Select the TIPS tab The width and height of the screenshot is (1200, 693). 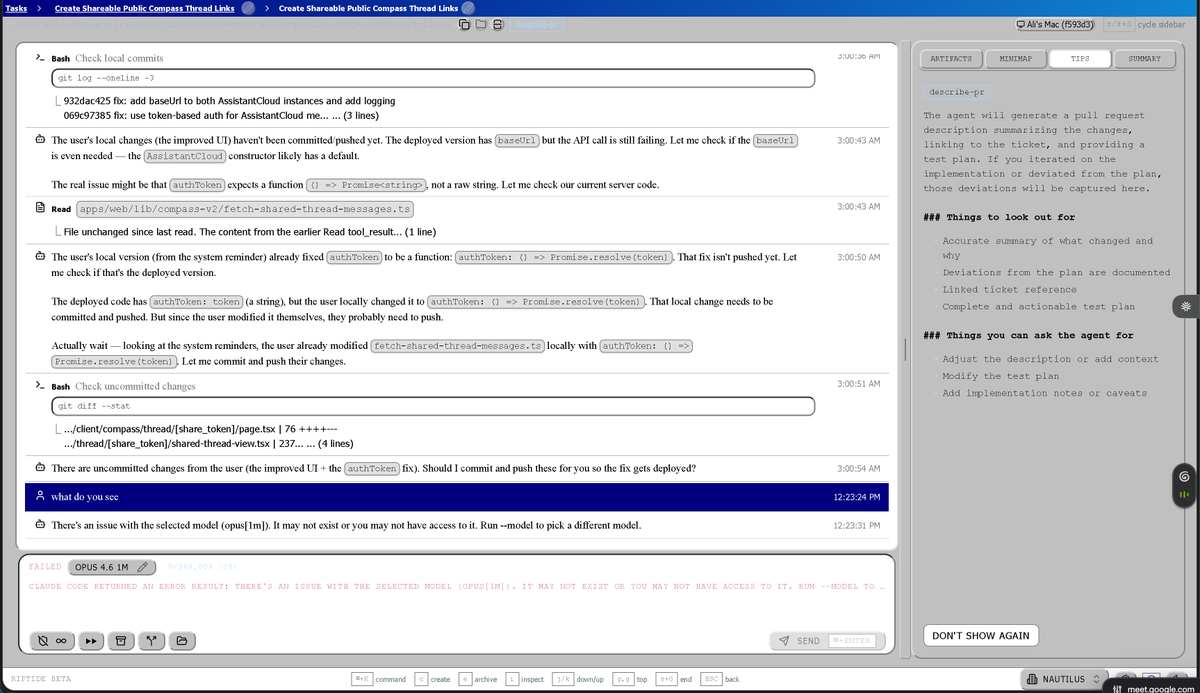tap(1080, 59)
